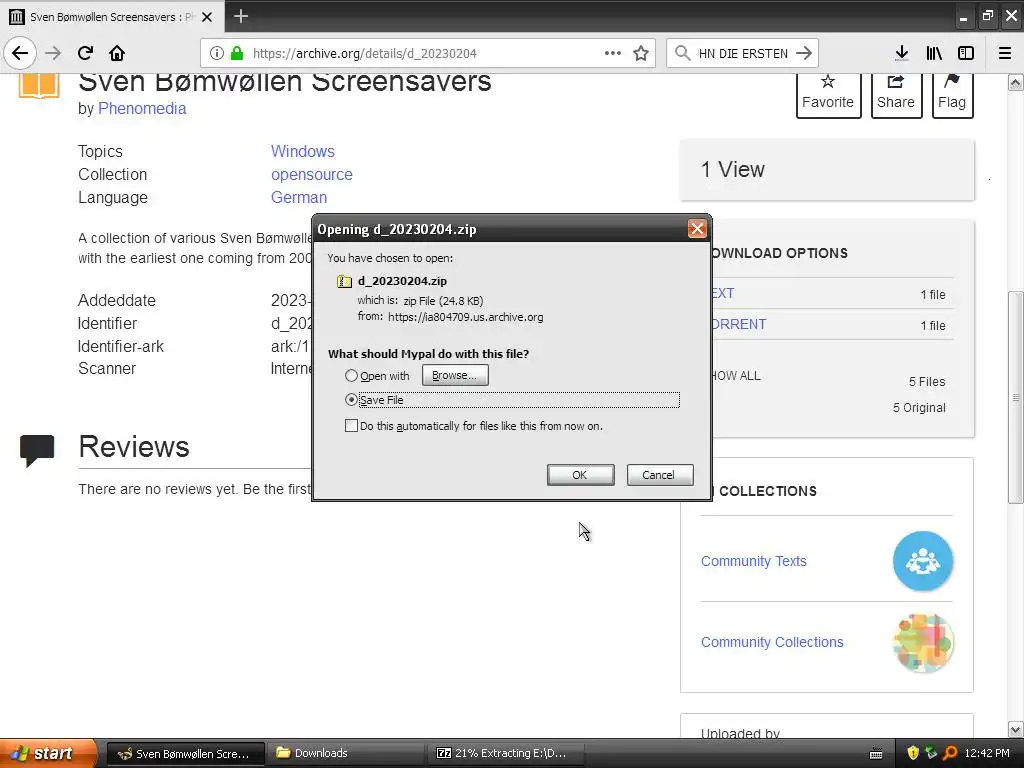The image size is (1024, 768).
Task: Confirm the download with OK
Action: click(580, 475)
